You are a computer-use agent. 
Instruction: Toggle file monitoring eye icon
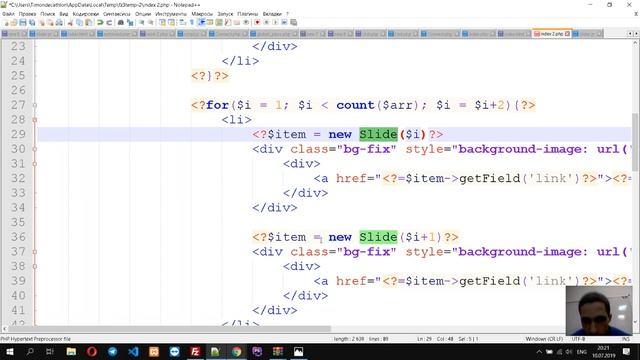click(x=246, y=22)
